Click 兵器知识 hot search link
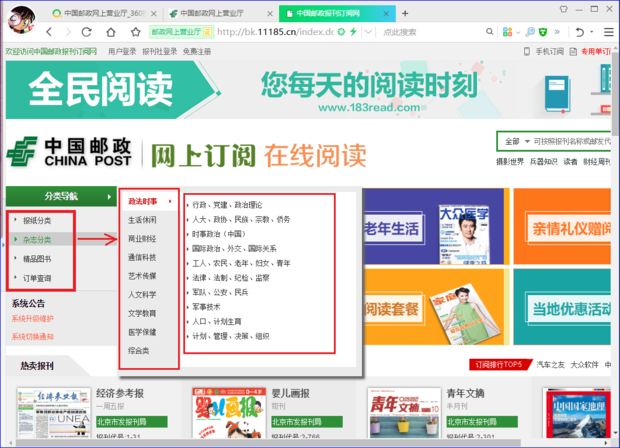This screenshot has height=448, width=620. click(x=544, y=161)
